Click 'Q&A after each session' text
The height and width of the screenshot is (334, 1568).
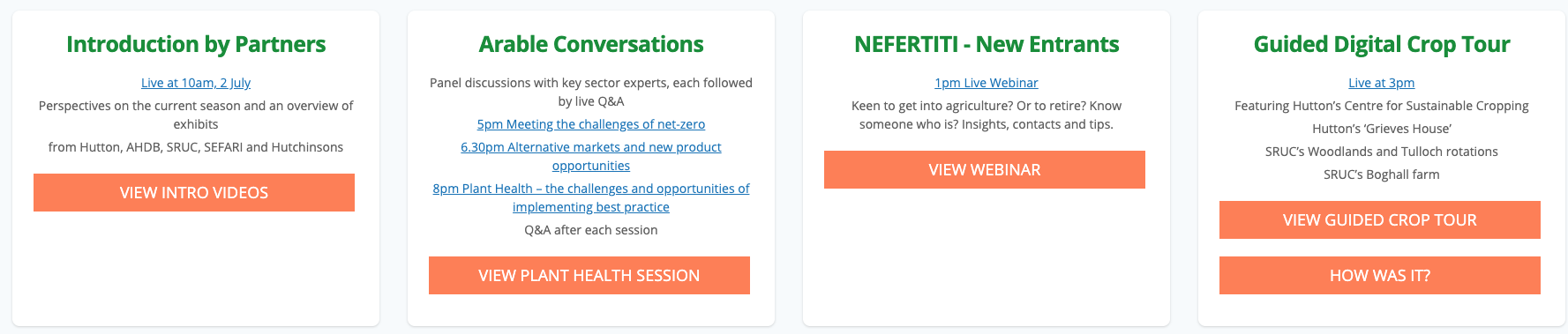coord(591,230)
